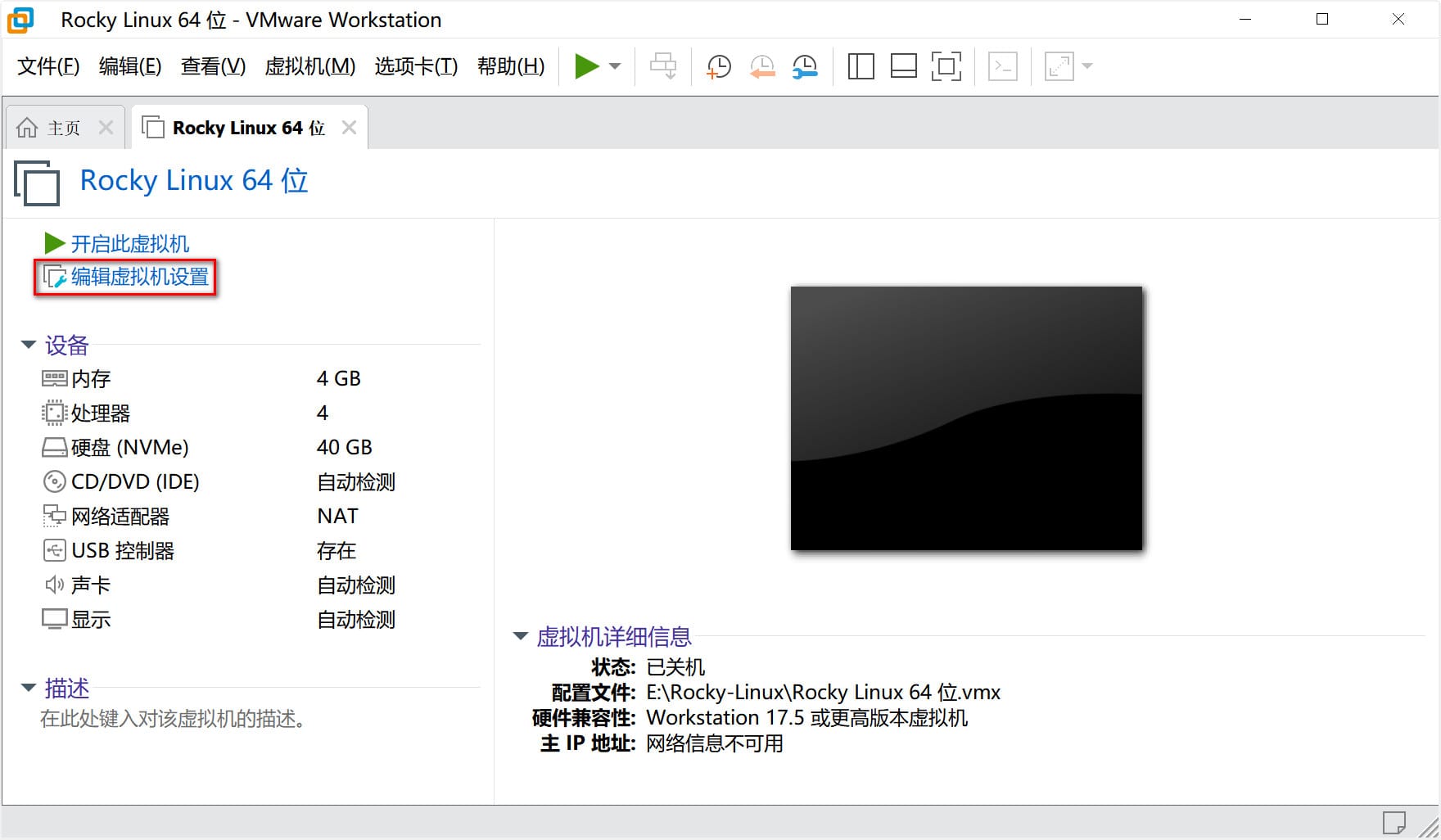Open the 查看(V) menu
Screen dimensions: 1441x840
[x=213, y=66]
